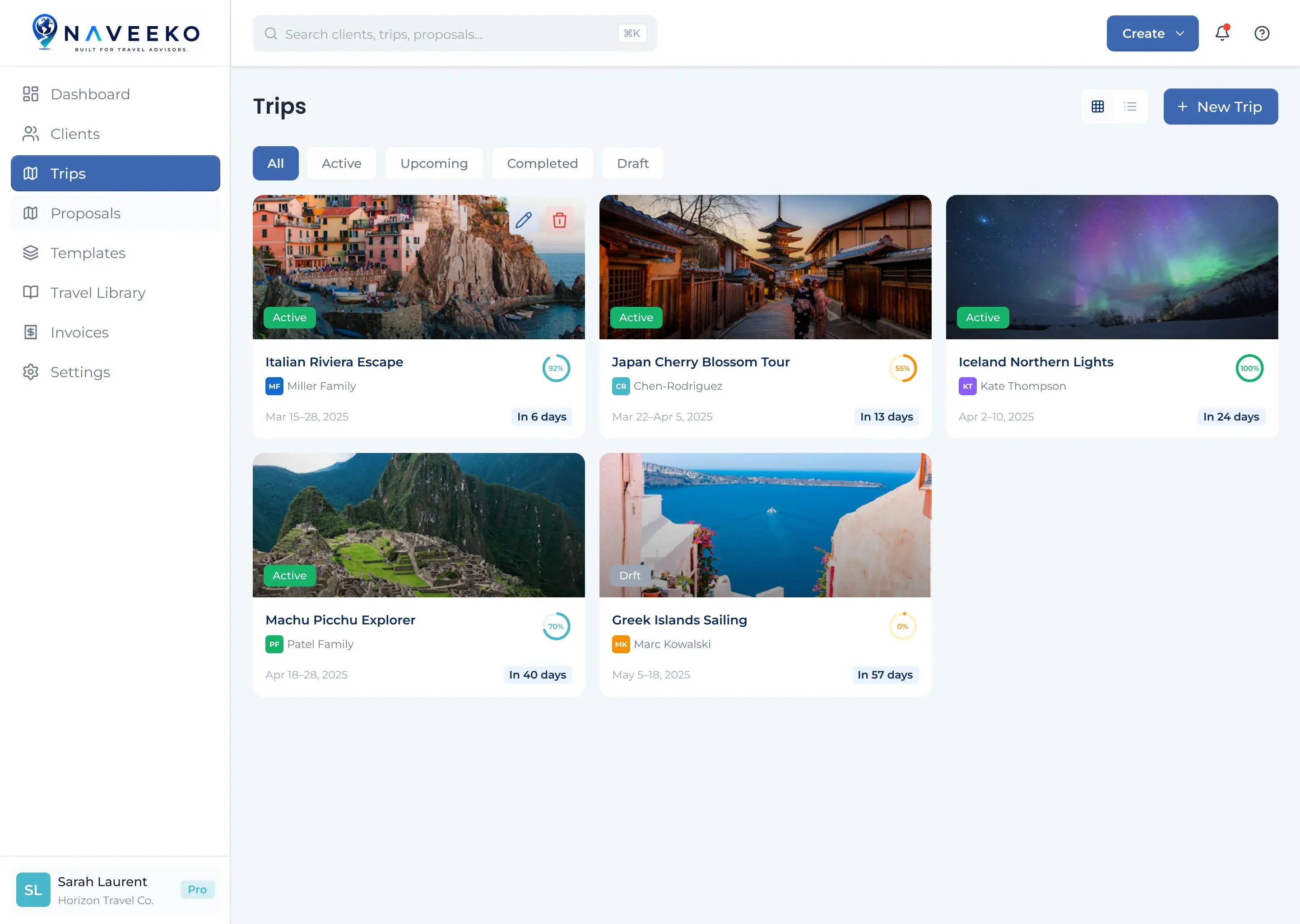Open Templates in sidebar
The height and width of the screenshot is (924, 1300).
[116, 253]
